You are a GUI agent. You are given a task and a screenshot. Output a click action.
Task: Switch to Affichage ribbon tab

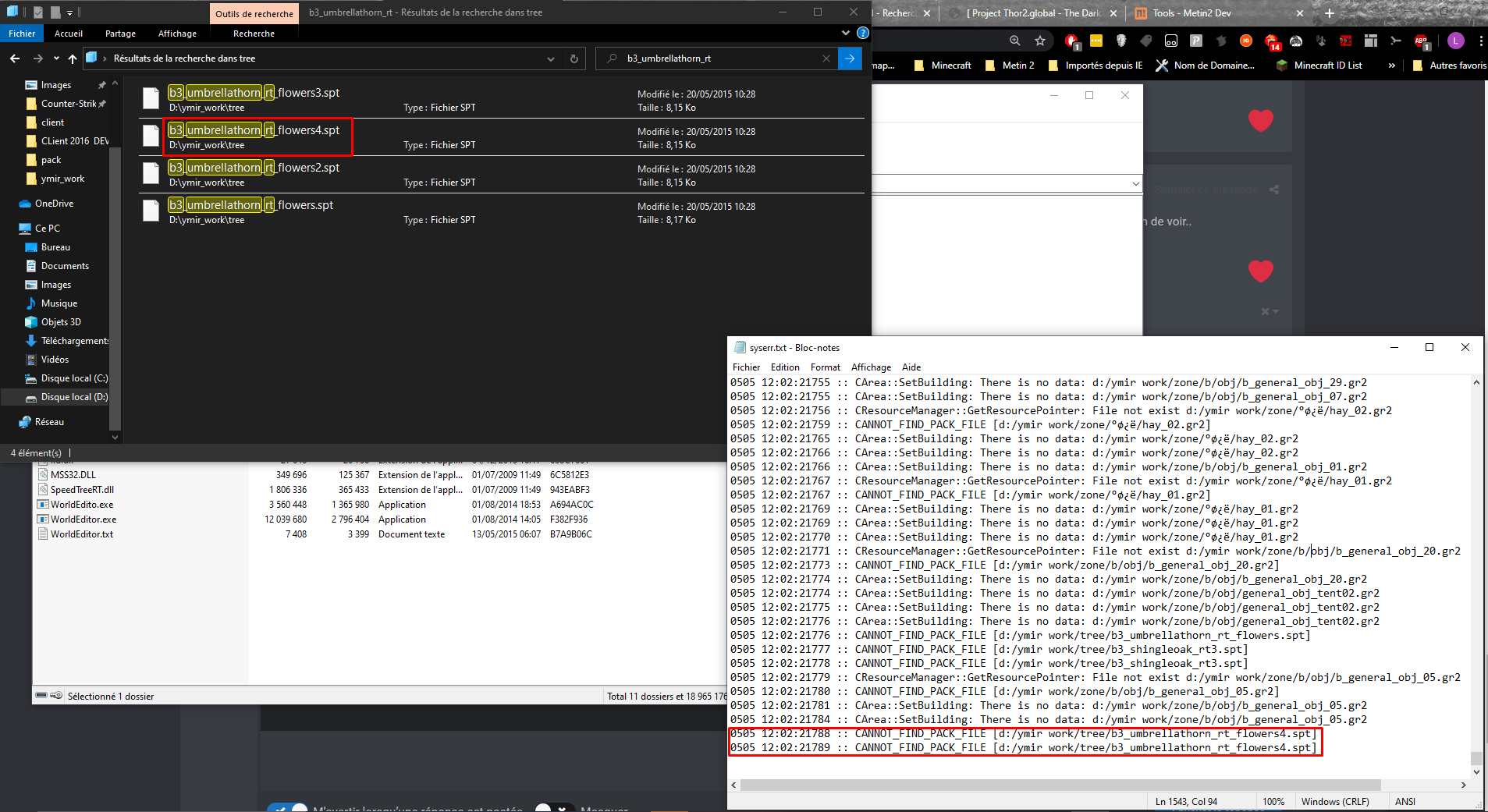(177, 34)
